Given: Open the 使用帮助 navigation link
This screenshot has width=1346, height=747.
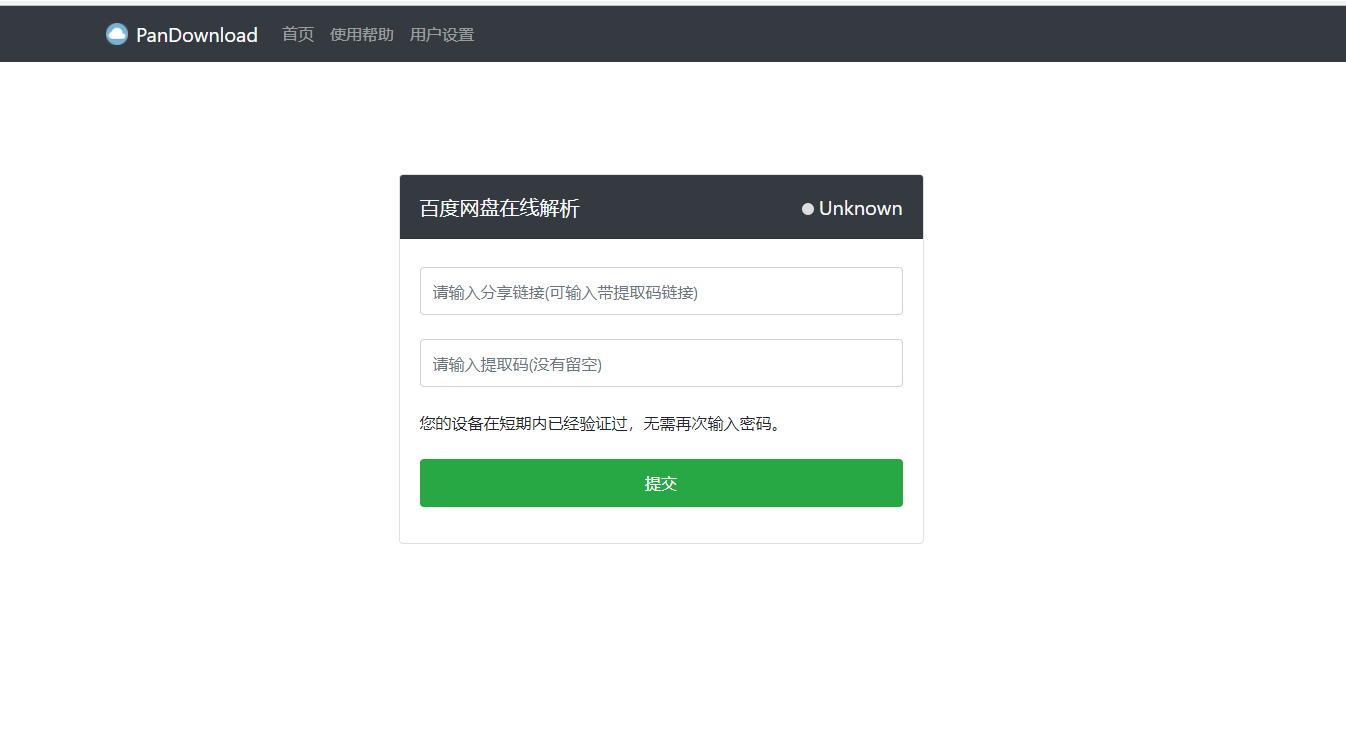Looking at the screenshot, I should click(362, 35).
